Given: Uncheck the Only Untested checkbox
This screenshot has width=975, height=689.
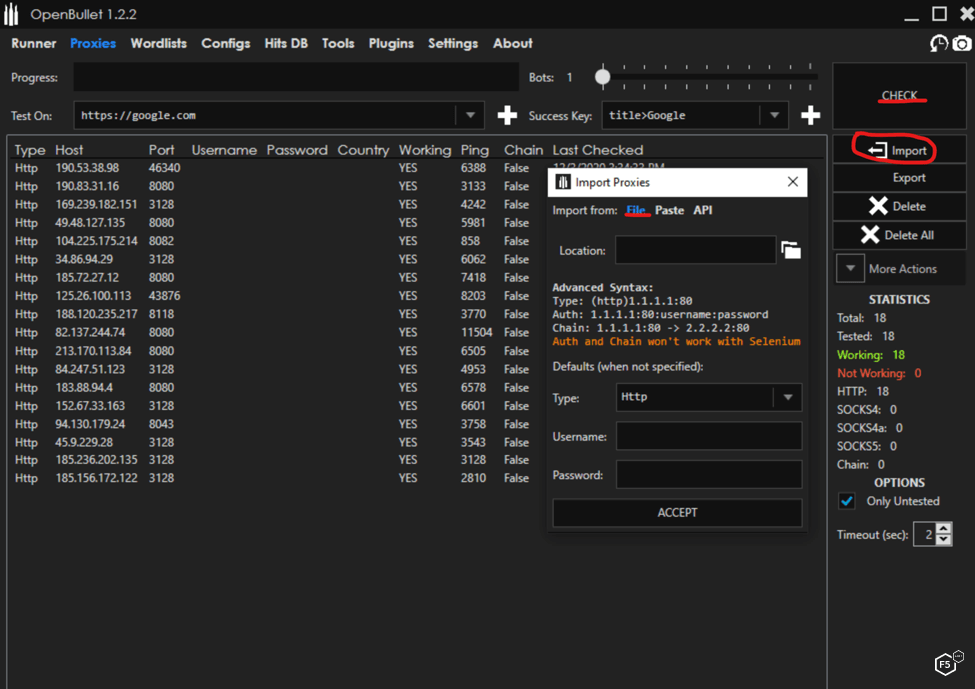Looking at the screenshot, I should pyautogui.click(x=847, y=501).
